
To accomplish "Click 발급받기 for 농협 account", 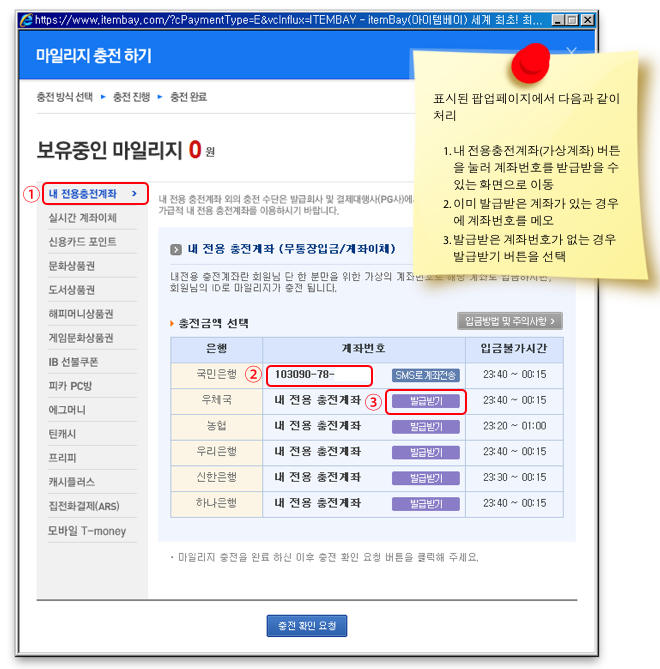I will 426,427.
